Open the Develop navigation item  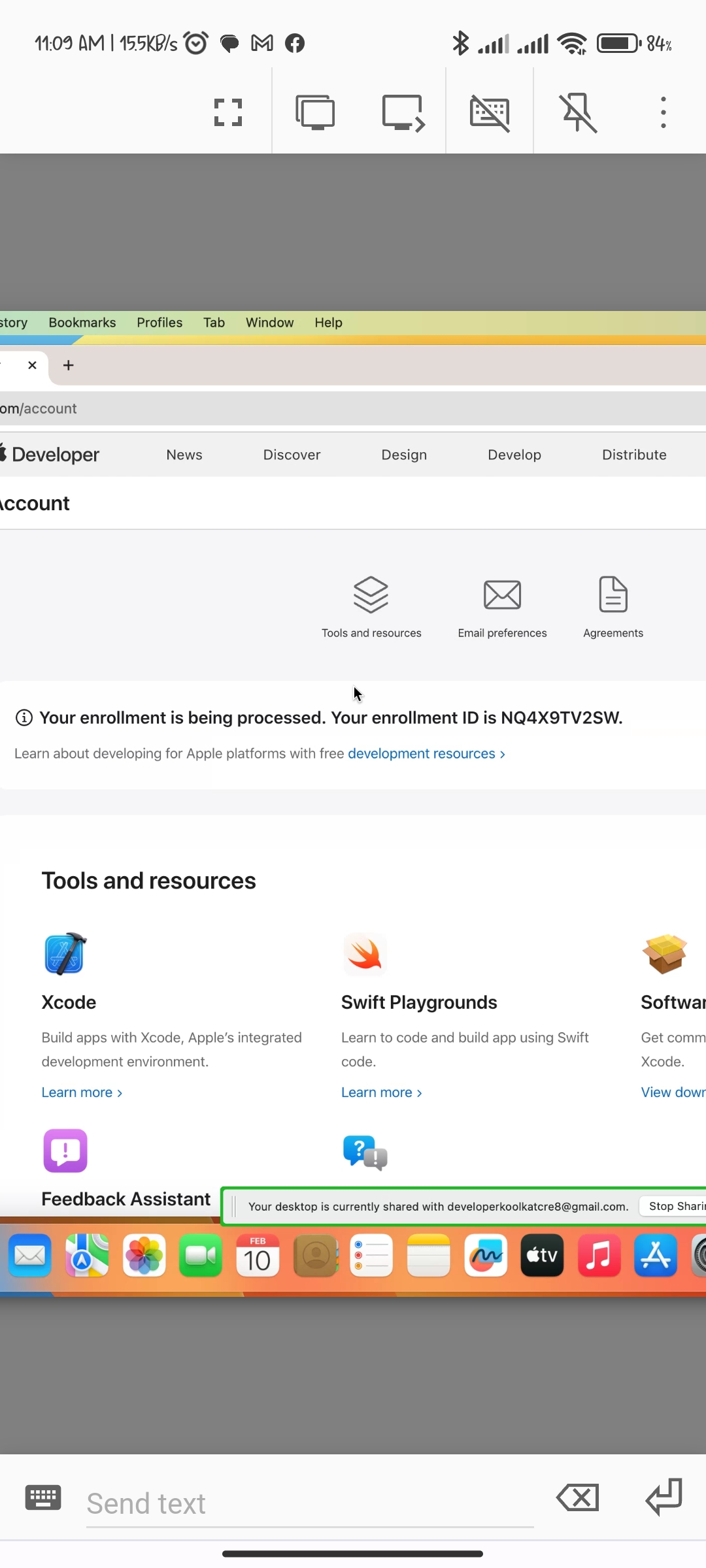click(514, 455)
